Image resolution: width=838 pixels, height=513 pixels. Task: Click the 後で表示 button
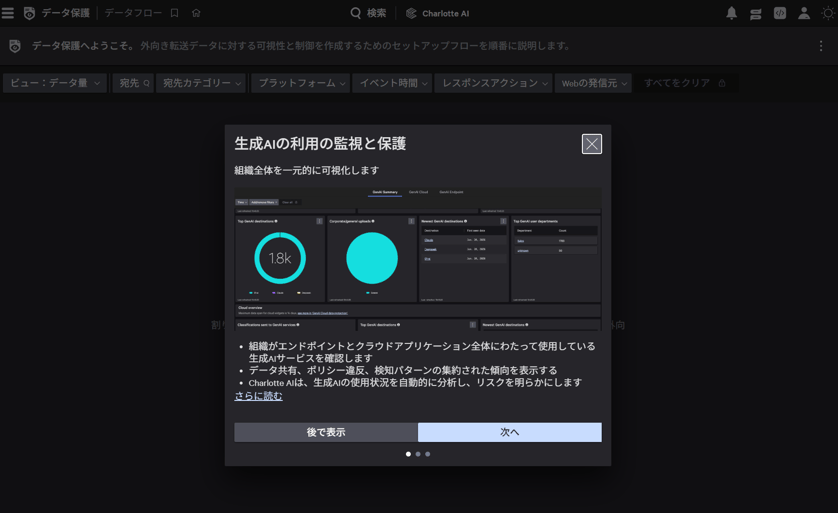coord(326,432)
